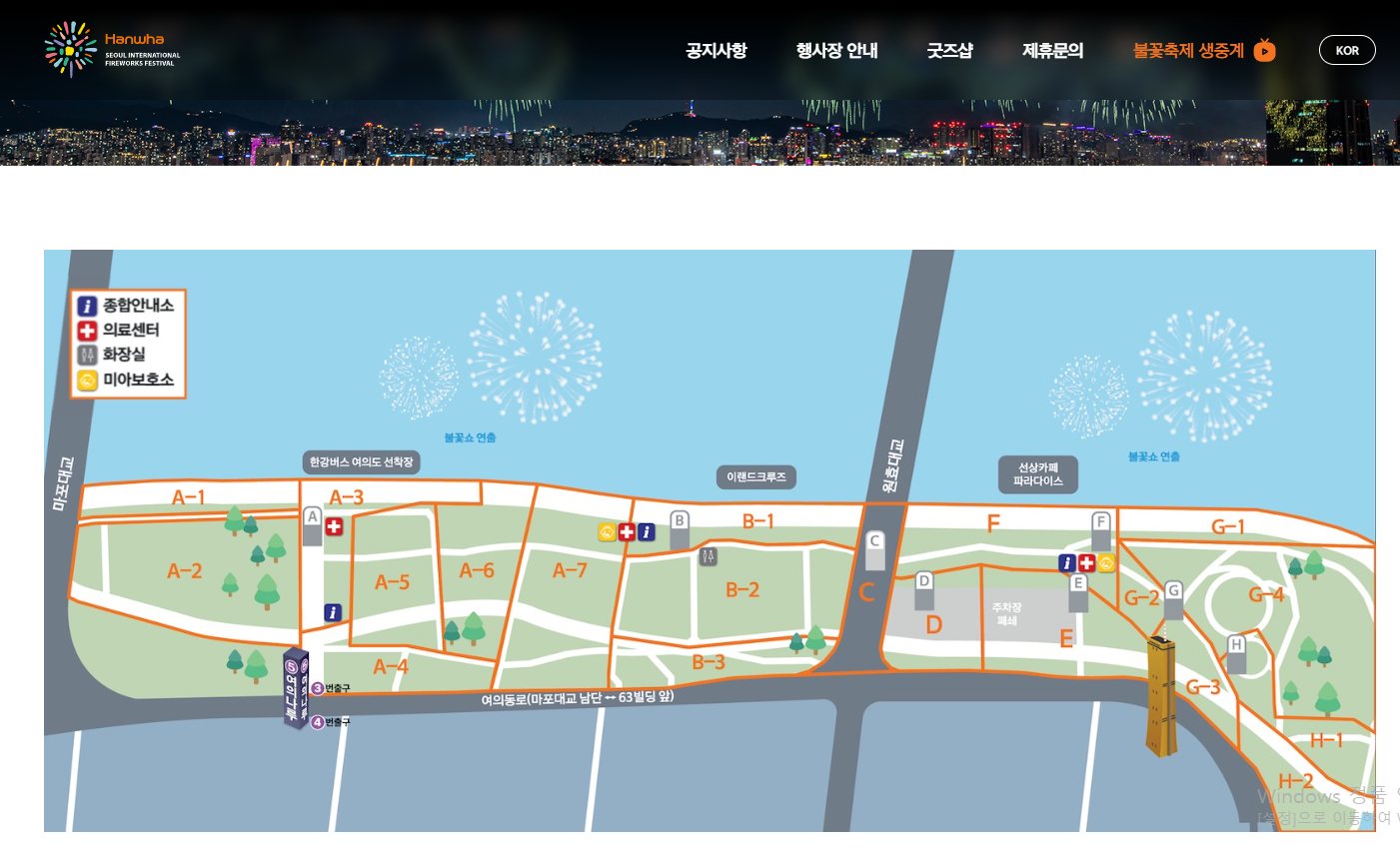Select the gate D marker

click(x=924, y=590)
